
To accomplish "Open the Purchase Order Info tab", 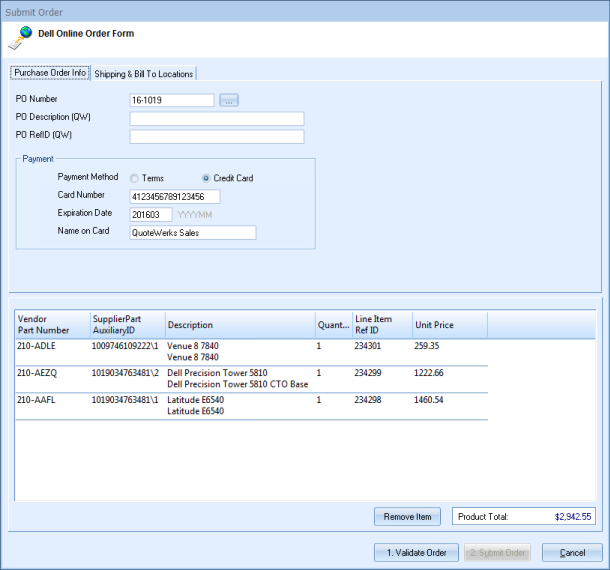I will pyautogui.click(x=50, y=74).
